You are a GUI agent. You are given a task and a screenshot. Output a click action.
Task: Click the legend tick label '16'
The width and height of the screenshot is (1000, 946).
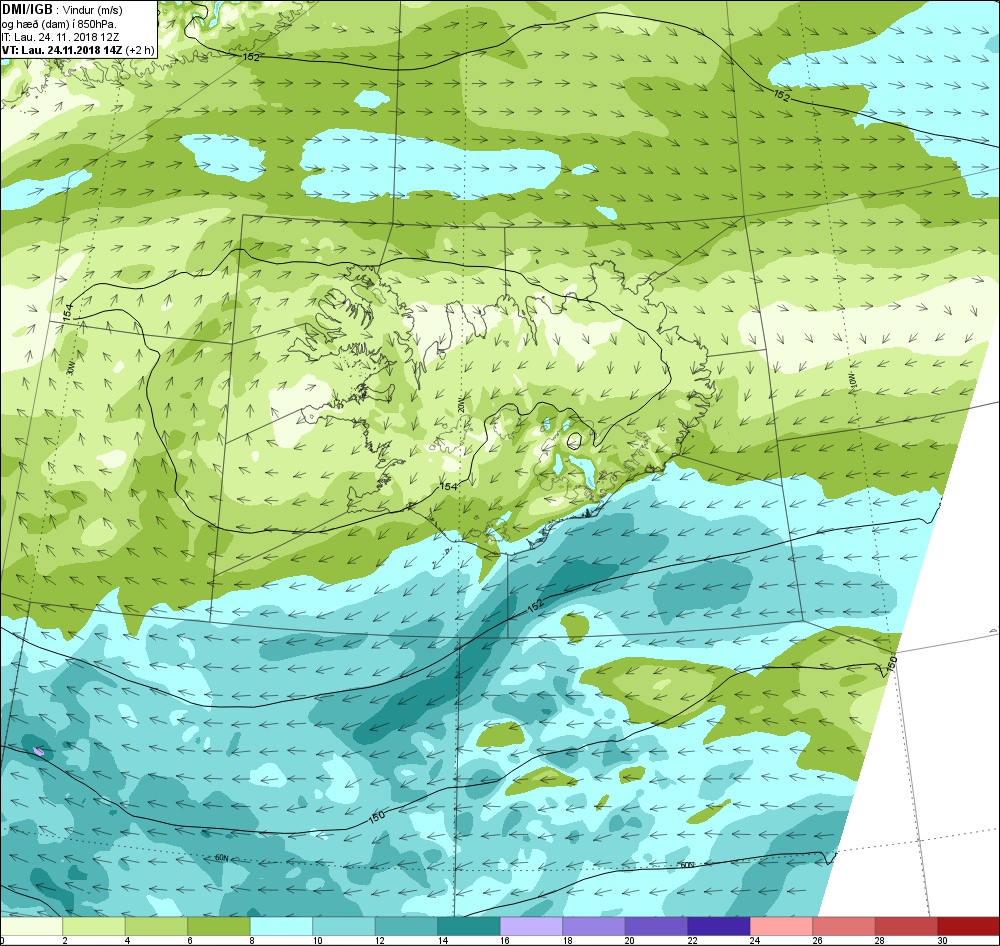[x=504, y=940]
